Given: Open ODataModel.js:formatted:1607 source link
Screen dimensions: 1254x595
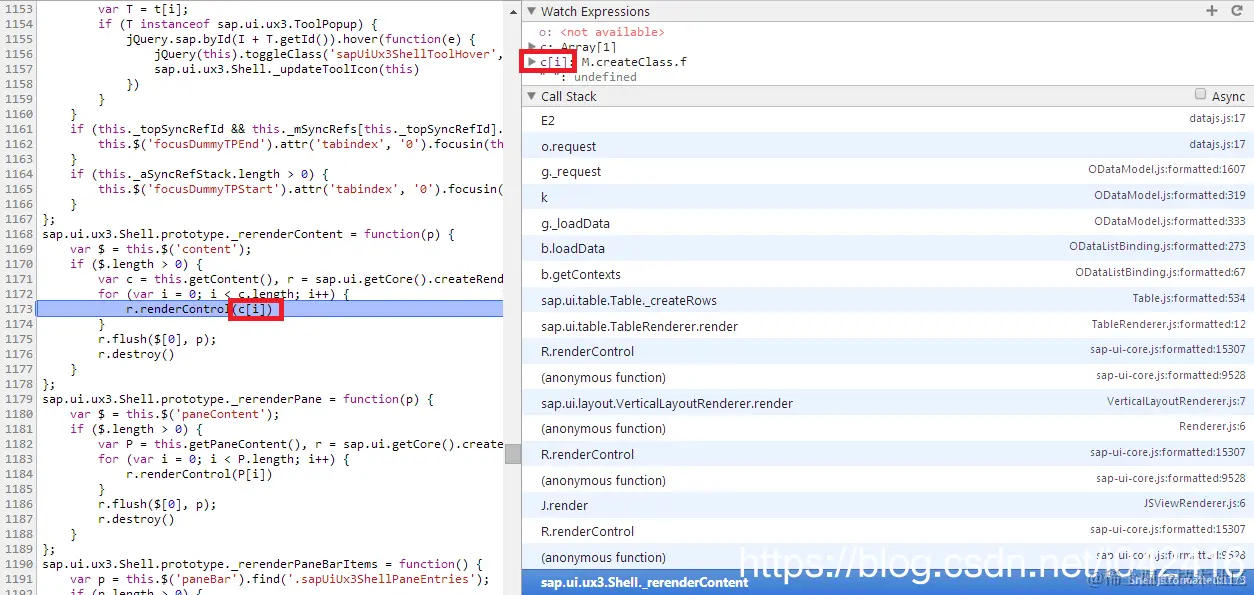Looking at the screenshot, I should click(x=1167, y=170).
